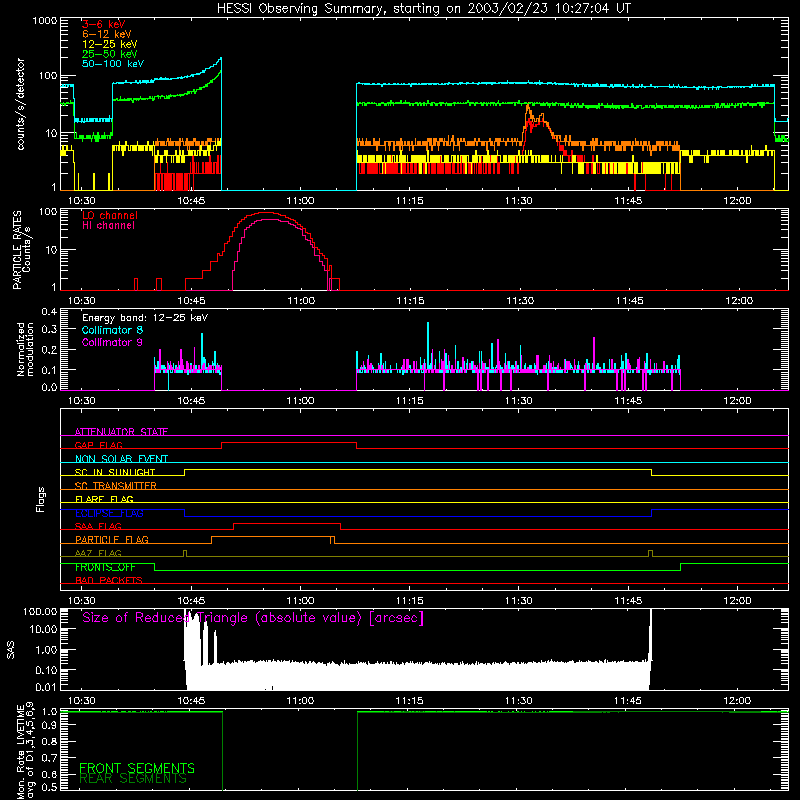Click the '0.4' modulation tick label
800x800 pixels.
coord(49,312)
